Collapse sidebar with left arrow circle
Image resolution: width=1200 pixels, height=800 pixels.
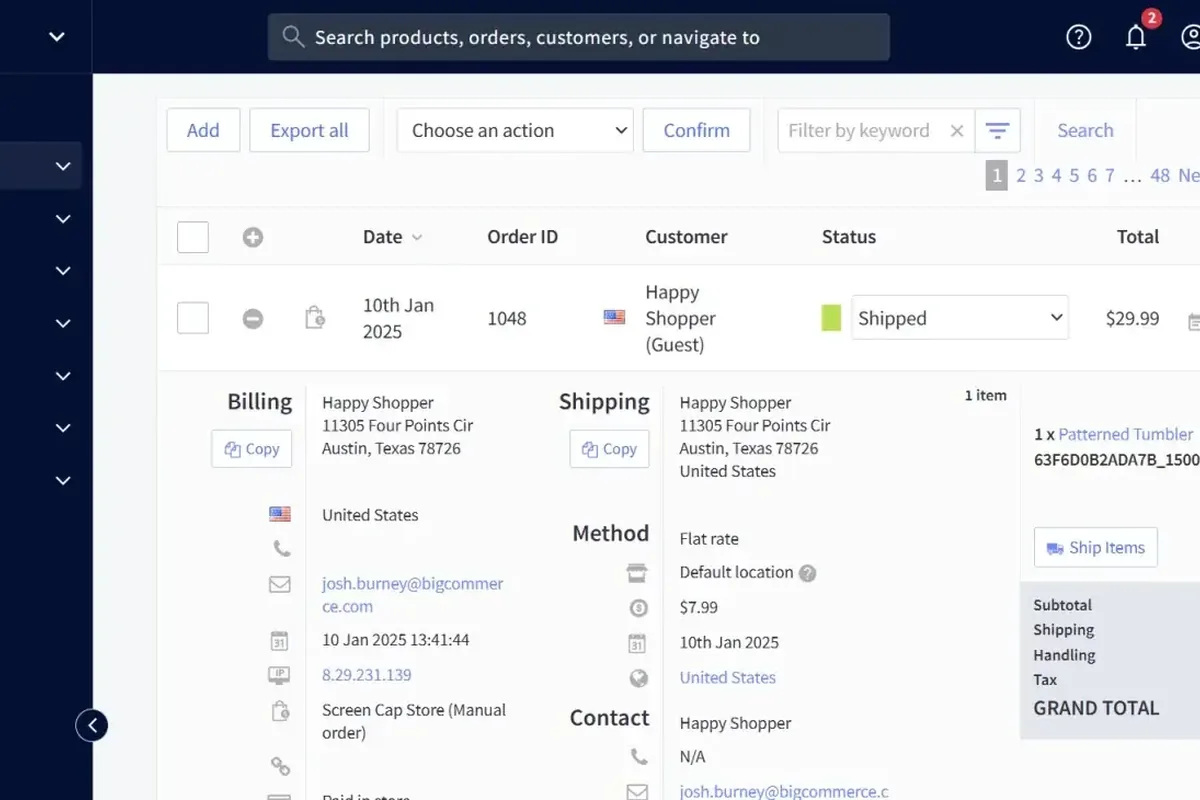click(x=92, y=725)
